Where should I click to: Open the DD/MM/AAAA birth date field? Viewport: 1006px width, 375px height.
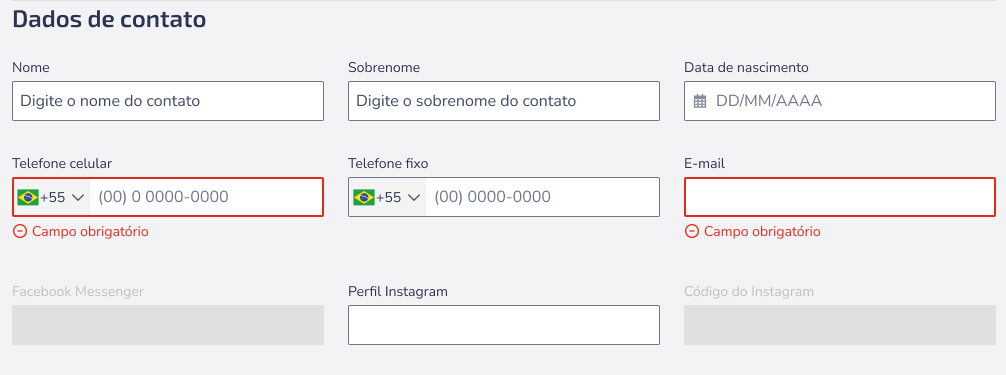(x=840, y=101)
